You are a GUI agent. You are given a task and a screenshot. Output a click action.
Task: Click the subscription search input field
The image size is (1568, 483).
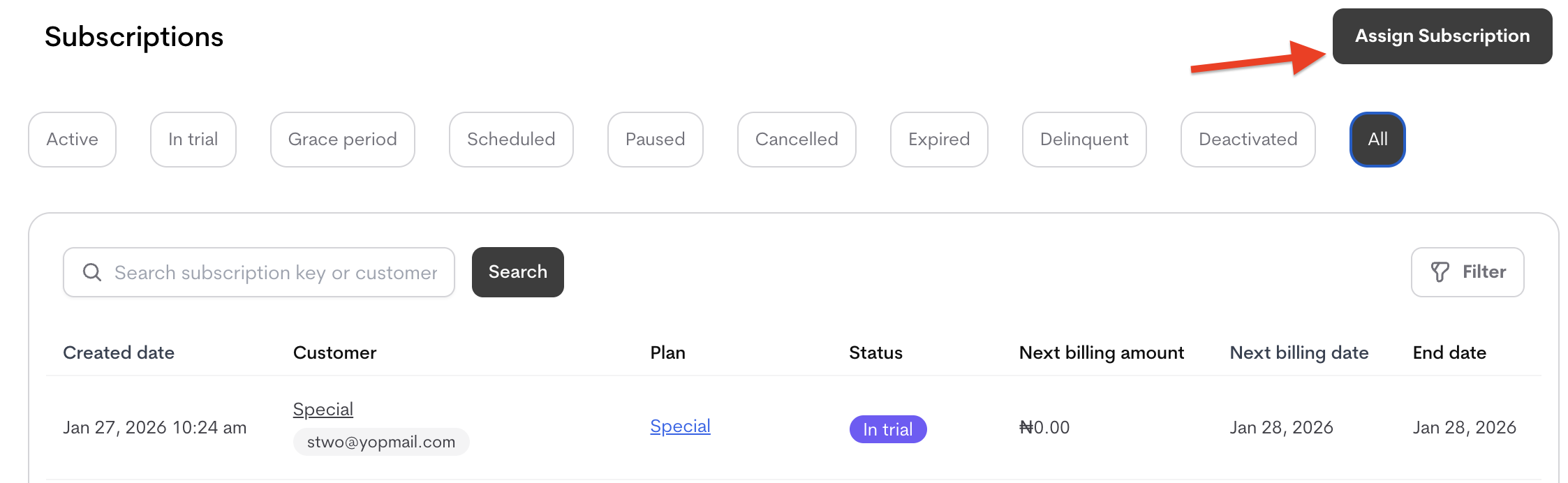[x=276, y=272]
